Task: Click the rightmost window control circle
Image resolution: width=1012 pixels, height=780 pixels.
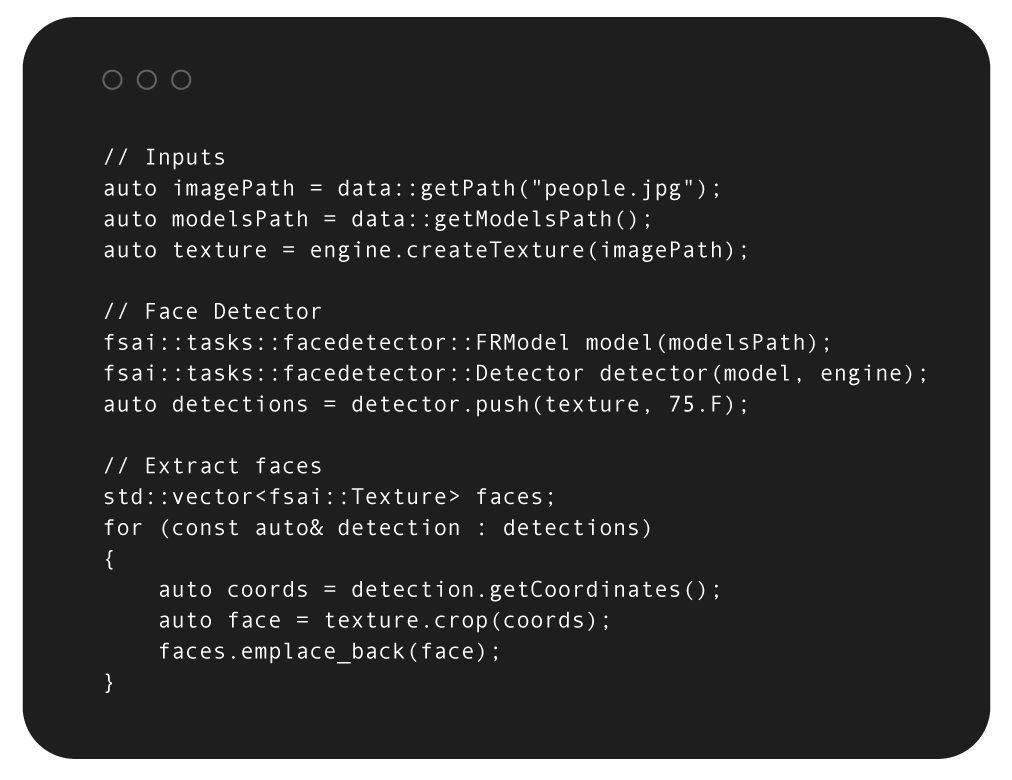Action: pos(181,80)
